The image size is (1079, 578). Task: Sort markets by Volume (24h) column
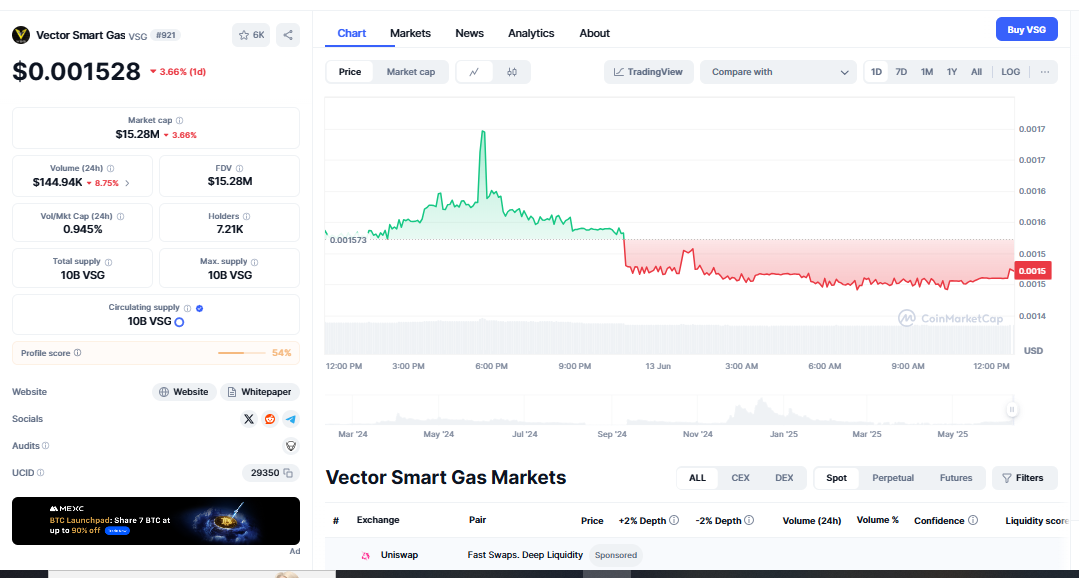[x=811, y=521]
